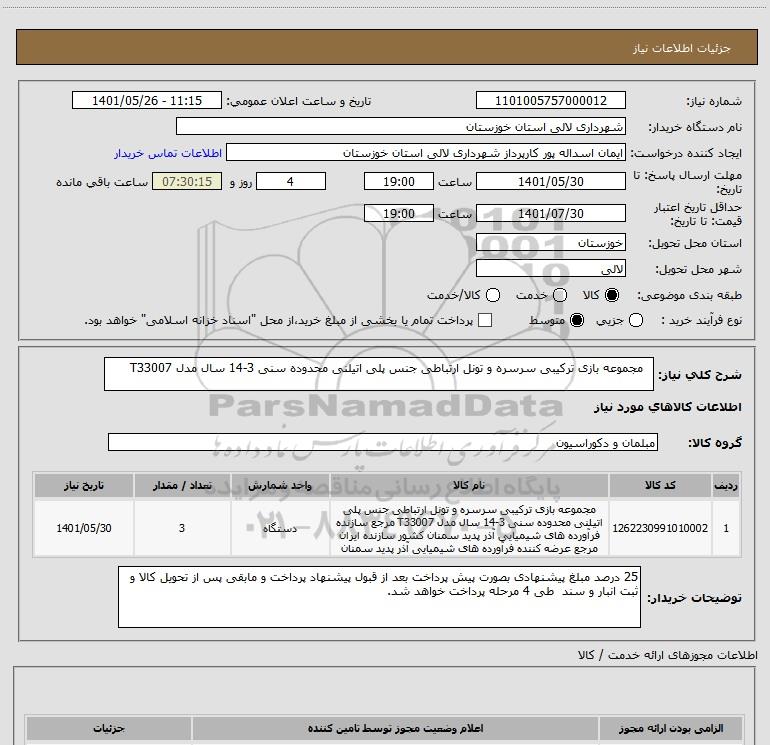Select the کالا radio button
Image resolution: width=770 pixels, height=745 pixels.
coord(612,295)
